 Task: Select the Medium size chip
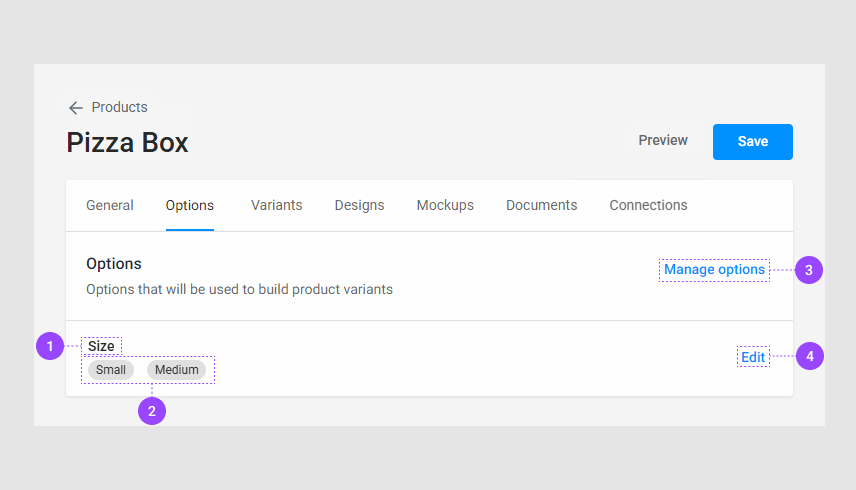point(177,370)
